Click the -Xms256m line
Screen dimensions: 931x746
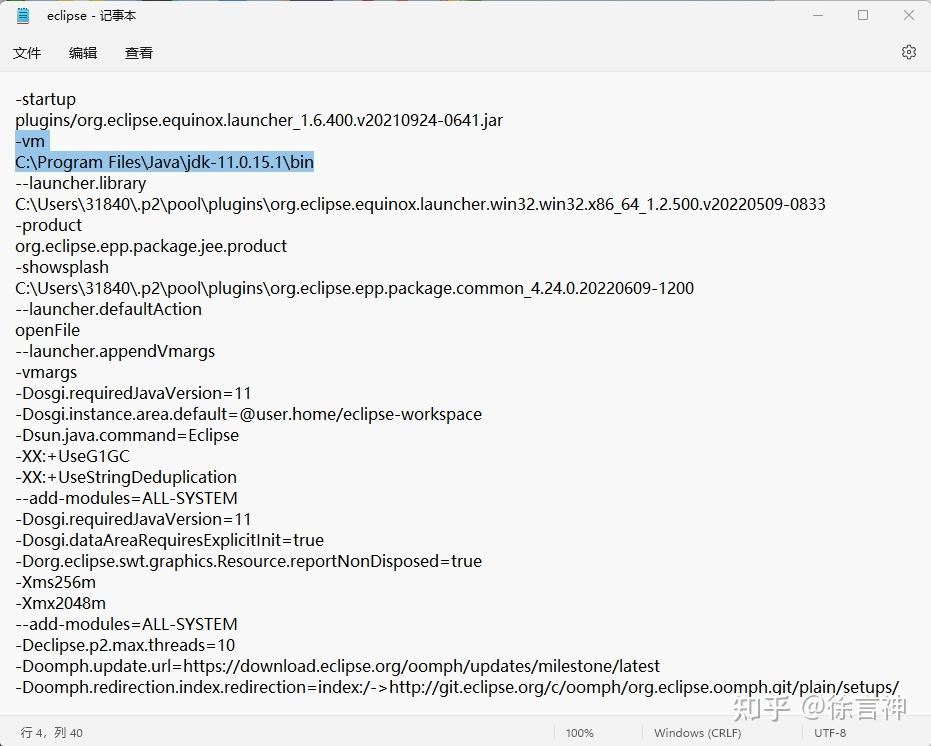pos(55,582)
